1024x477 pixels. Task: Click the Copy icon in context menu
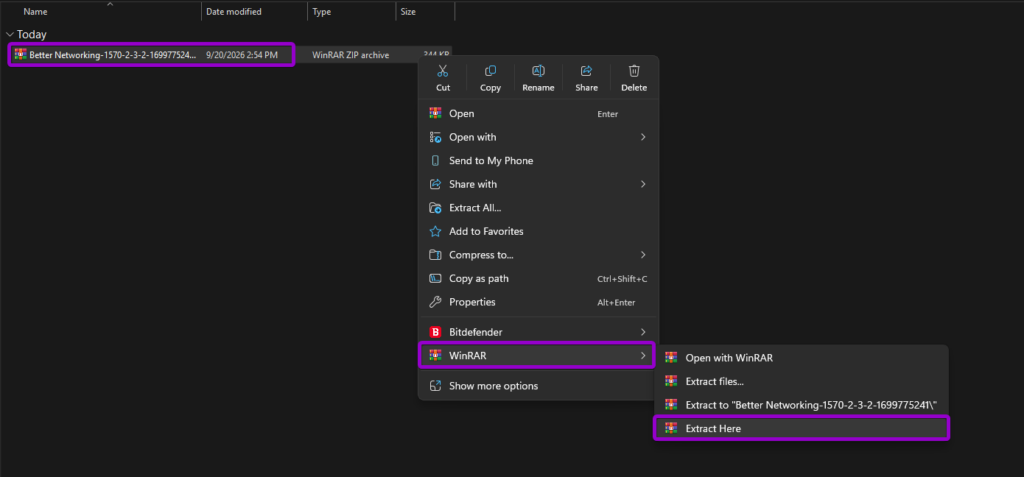click(x=490, y=71)
